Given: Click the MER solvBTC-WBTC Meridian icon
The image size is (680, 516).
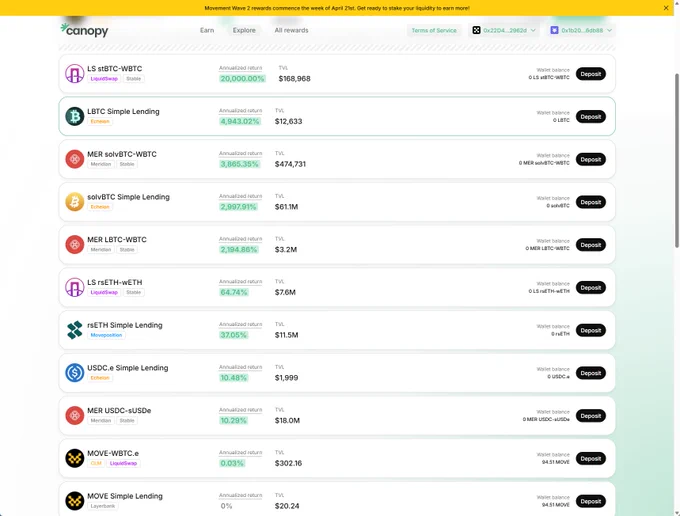Looking at the screenshot, I should point(75,159).
